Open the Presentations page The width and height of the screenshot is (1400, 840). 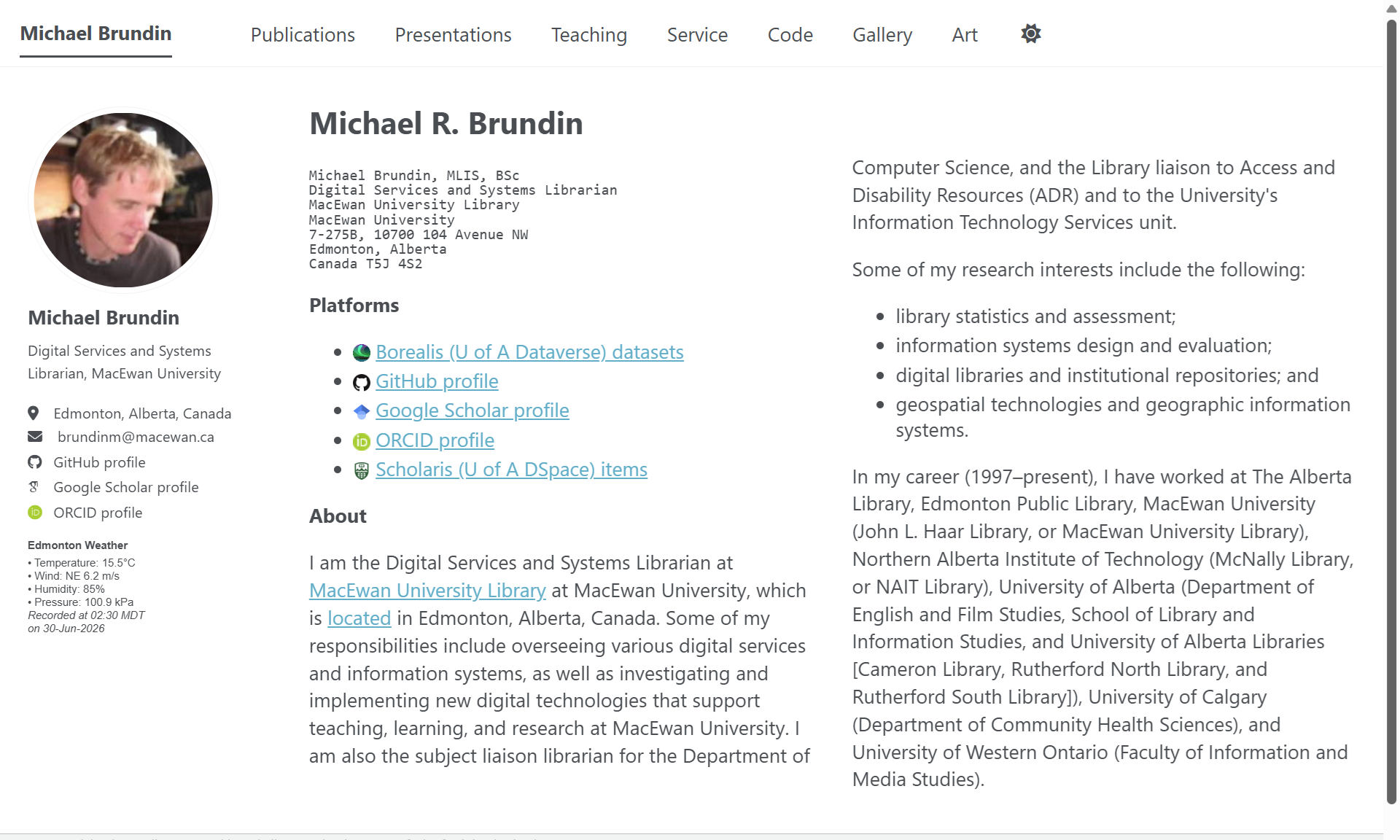tap(453, 34)
